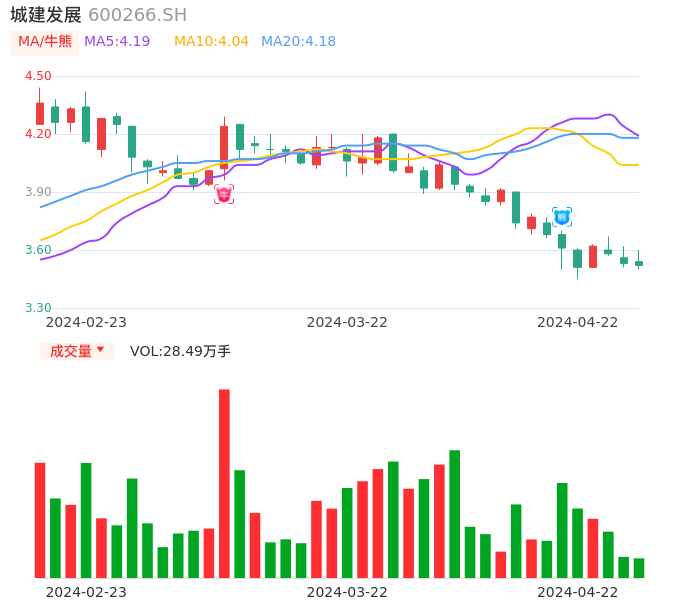The width and height of the screenshot is (686, 606).
Task: Click the 2024-02-23 date label under the price chart
Action: [86, 322]
